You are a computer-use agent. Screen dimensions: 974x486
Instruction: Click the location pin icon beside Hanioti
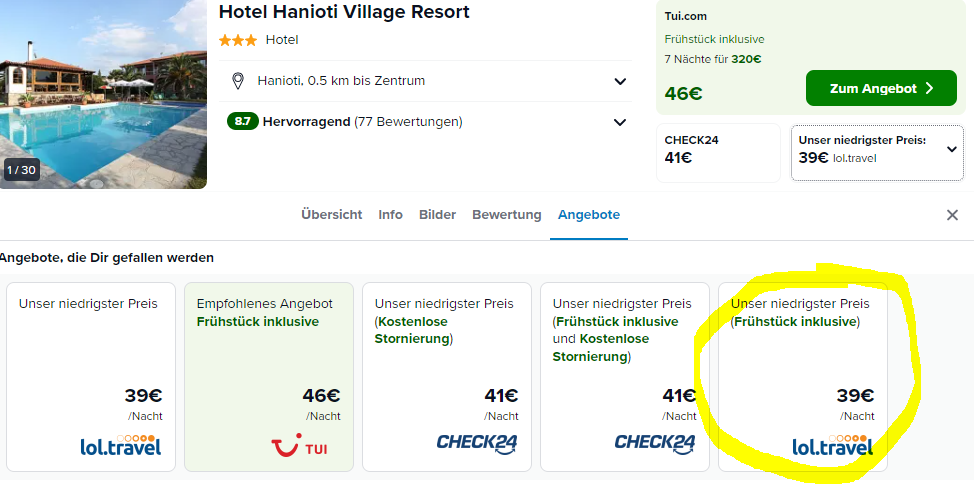(x=237, y=81)
